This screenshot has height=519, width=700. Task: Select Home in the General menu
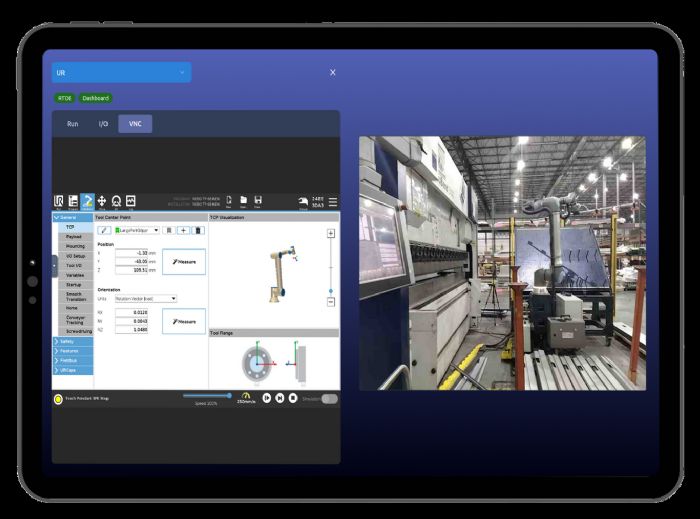[x=75, y=308]
